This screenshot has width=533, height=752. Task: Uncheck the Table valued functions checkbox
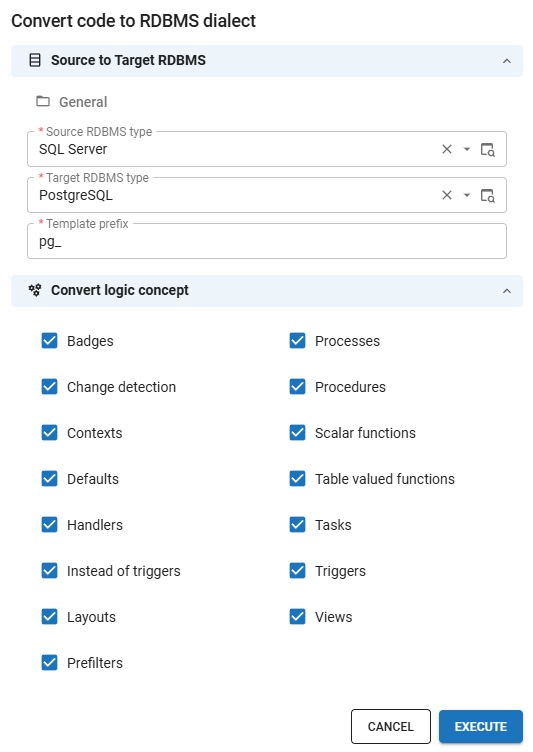(x=297, y=479)
